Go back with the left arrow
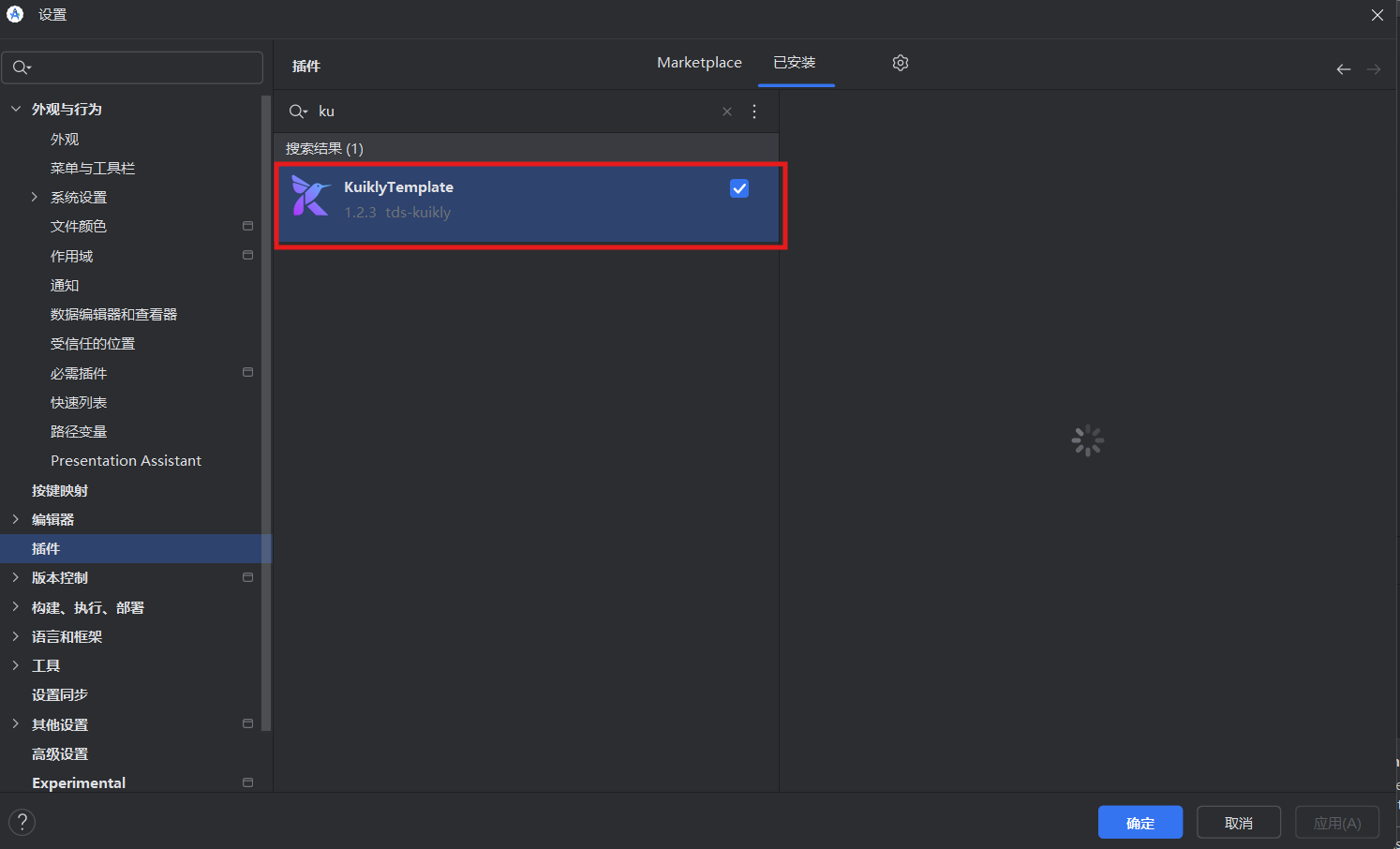This screenshot has height=849, width=1400. point(1344,69)
